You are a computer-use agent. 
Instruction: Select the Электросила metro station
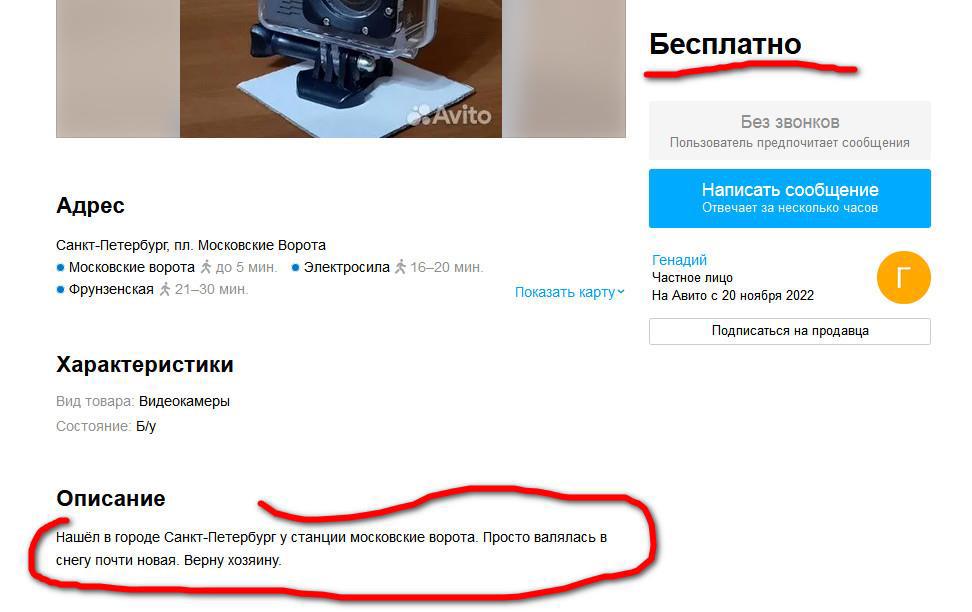click(347, 267)
